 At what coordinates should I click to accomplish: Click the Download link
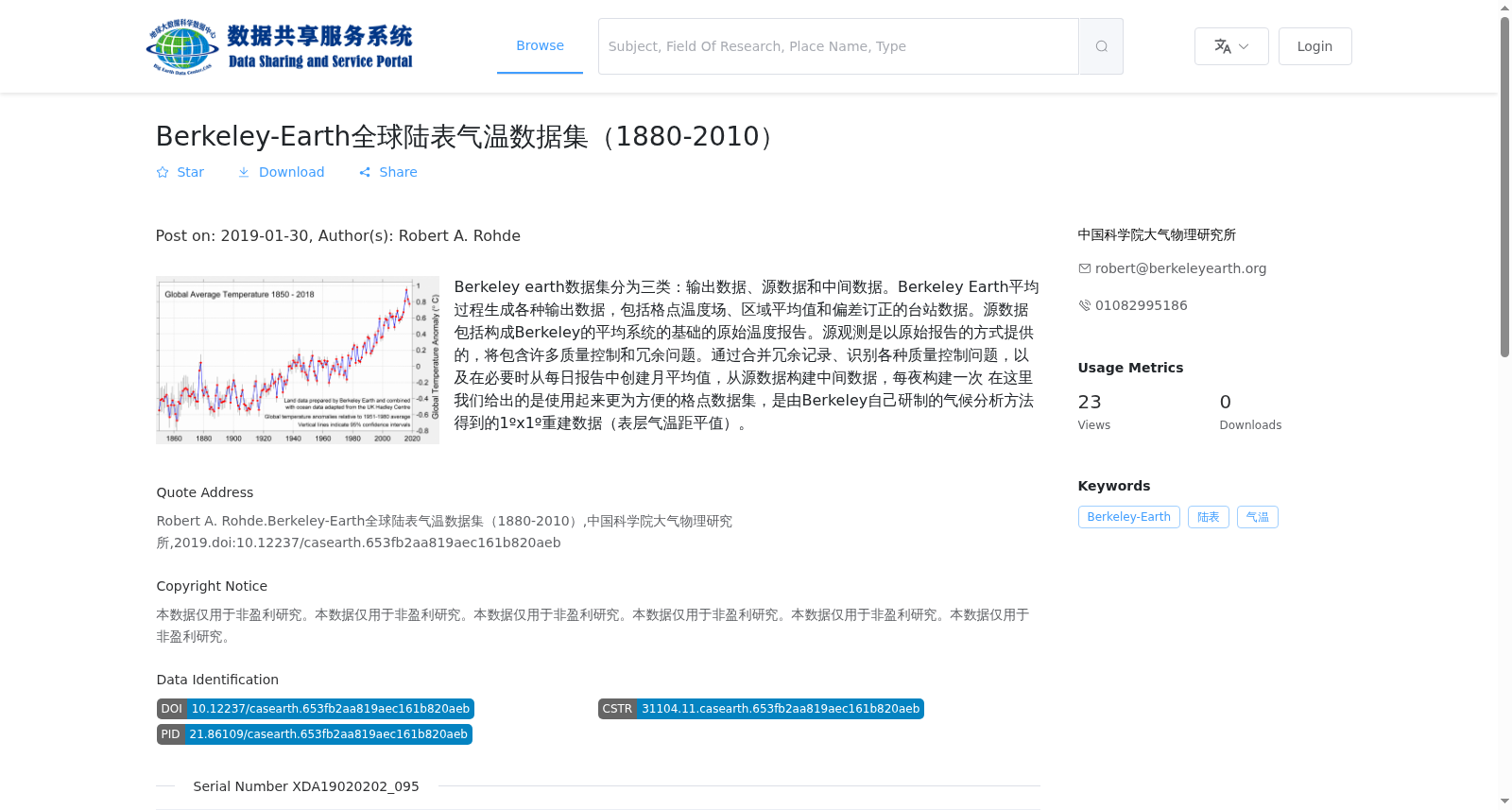281,172
